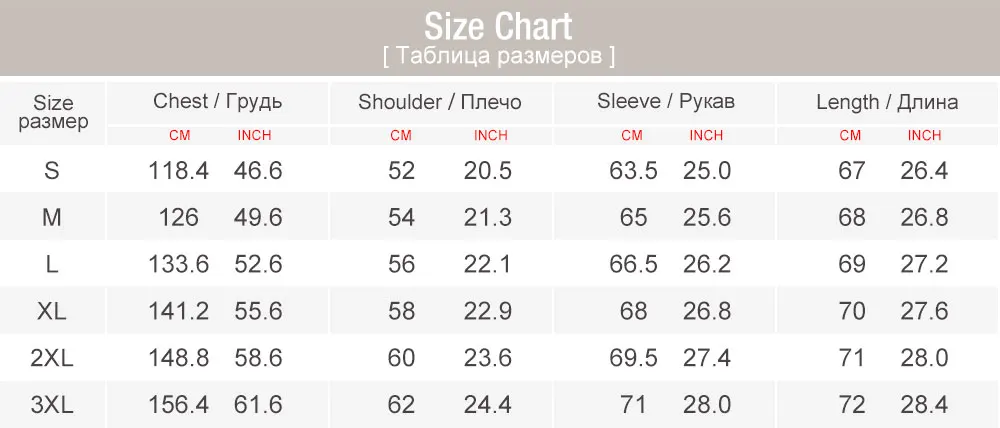The width and height of the screenshot is (1000, 428).
Task: Click chest value 118.4 for size S
Action: pyautogui.click(x=178, y=171)
